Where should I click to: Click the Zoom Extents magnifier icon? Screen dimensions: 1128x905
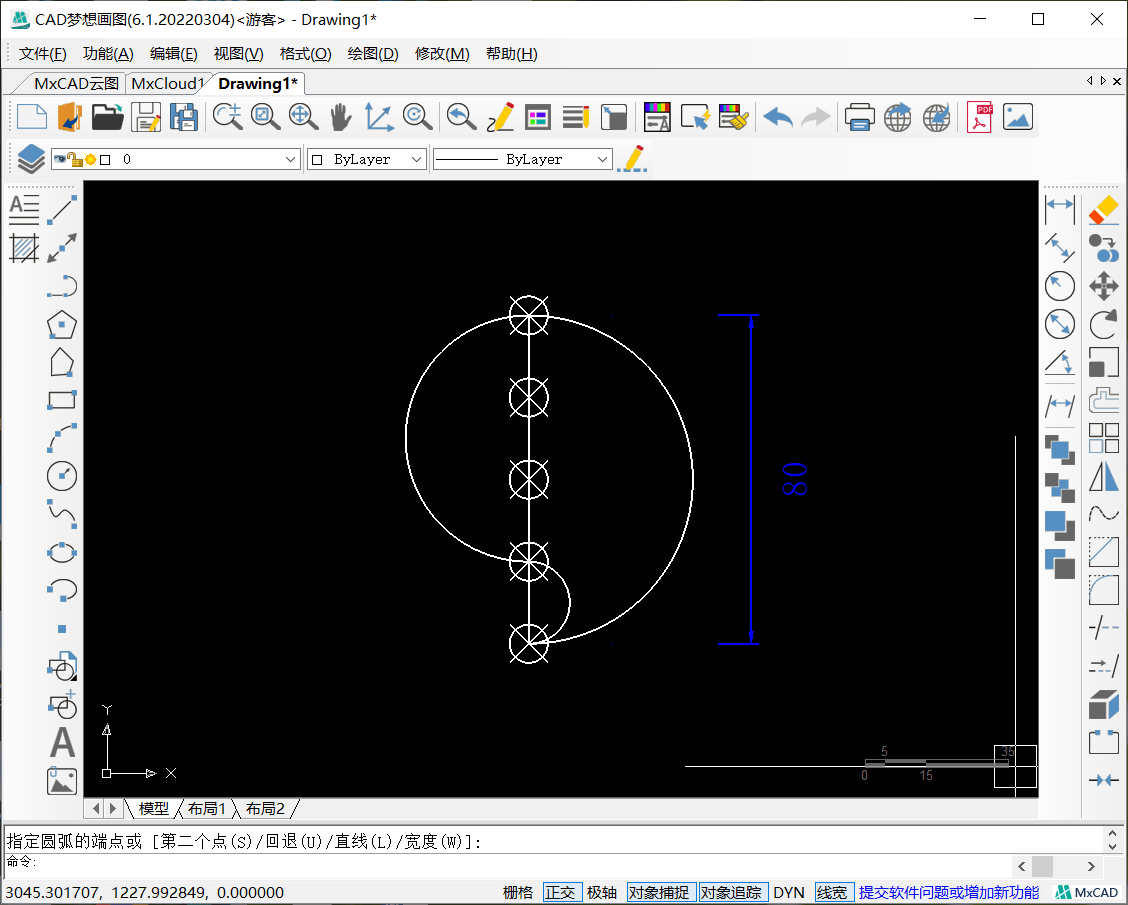[303, 117]
